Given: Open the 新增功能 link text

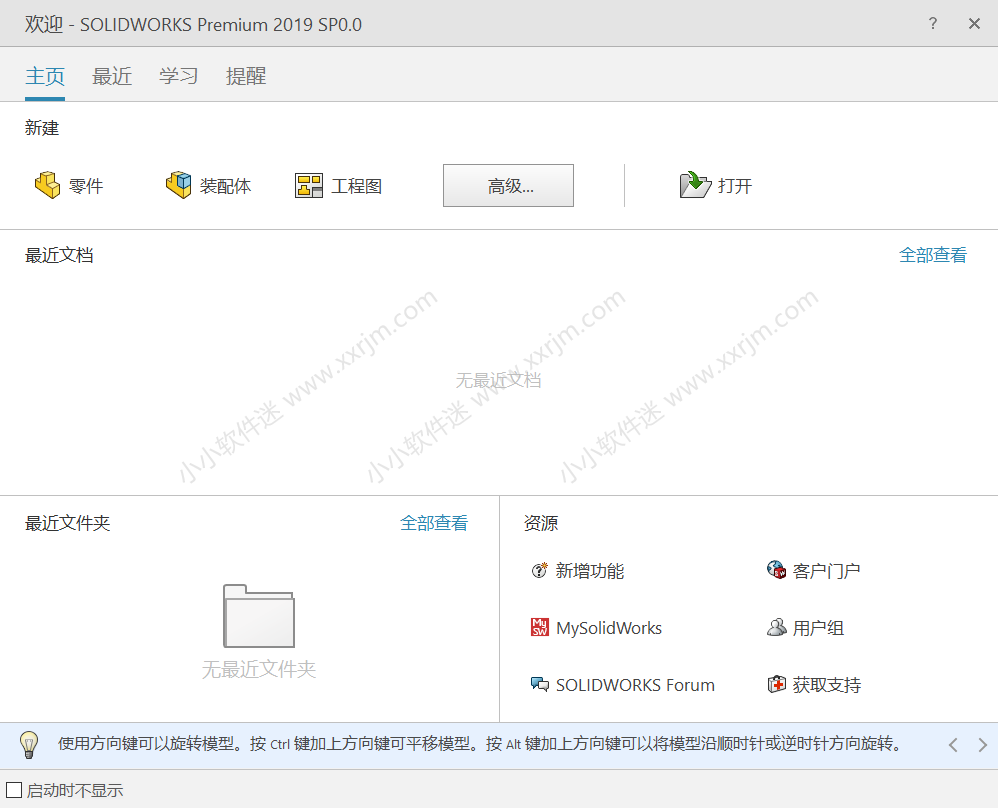Looking at the screenshot, I should [x=590, y=571].
